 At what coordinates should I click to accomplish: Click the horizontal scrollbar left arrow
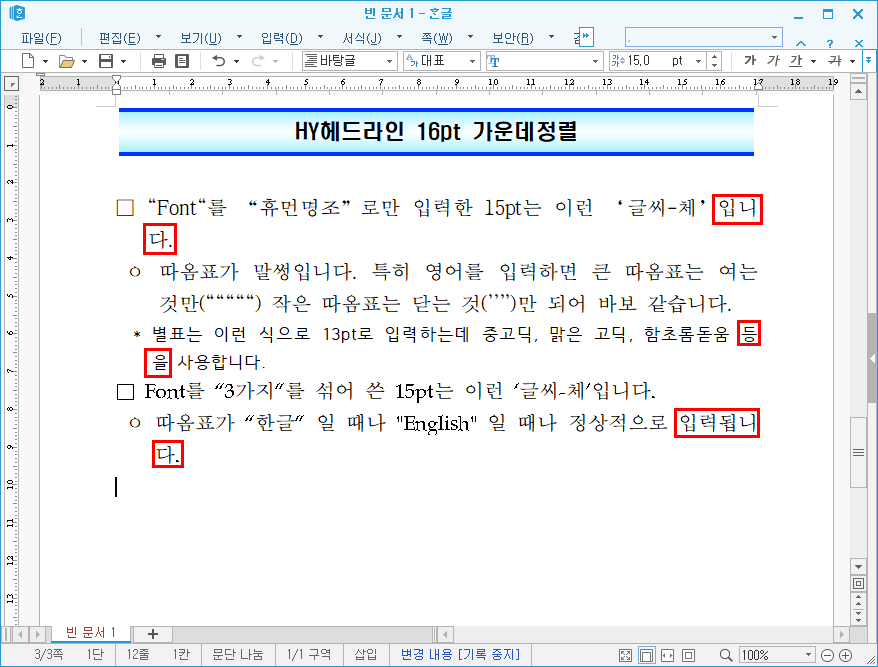[445, 635]
